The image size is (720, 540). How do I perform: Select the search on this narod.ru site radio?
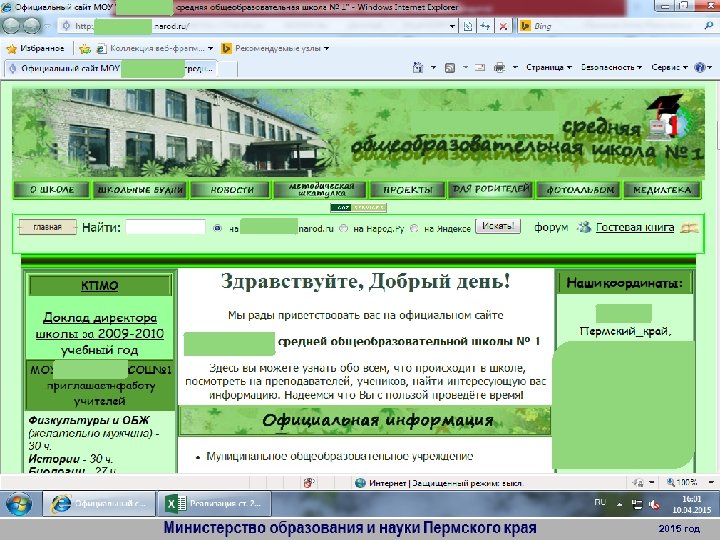[x=218, y=228]
